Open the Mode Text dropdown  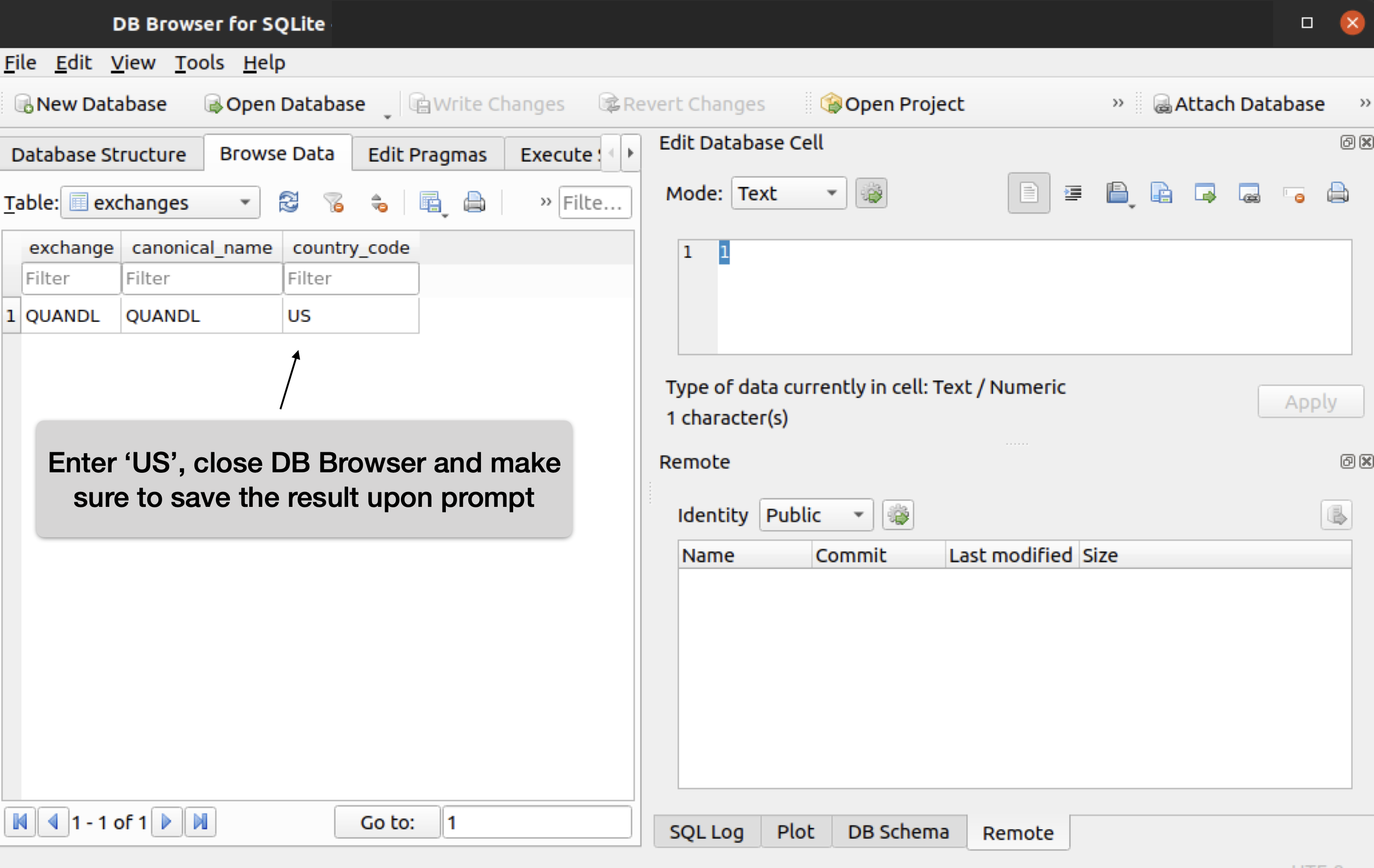[788, 193]
